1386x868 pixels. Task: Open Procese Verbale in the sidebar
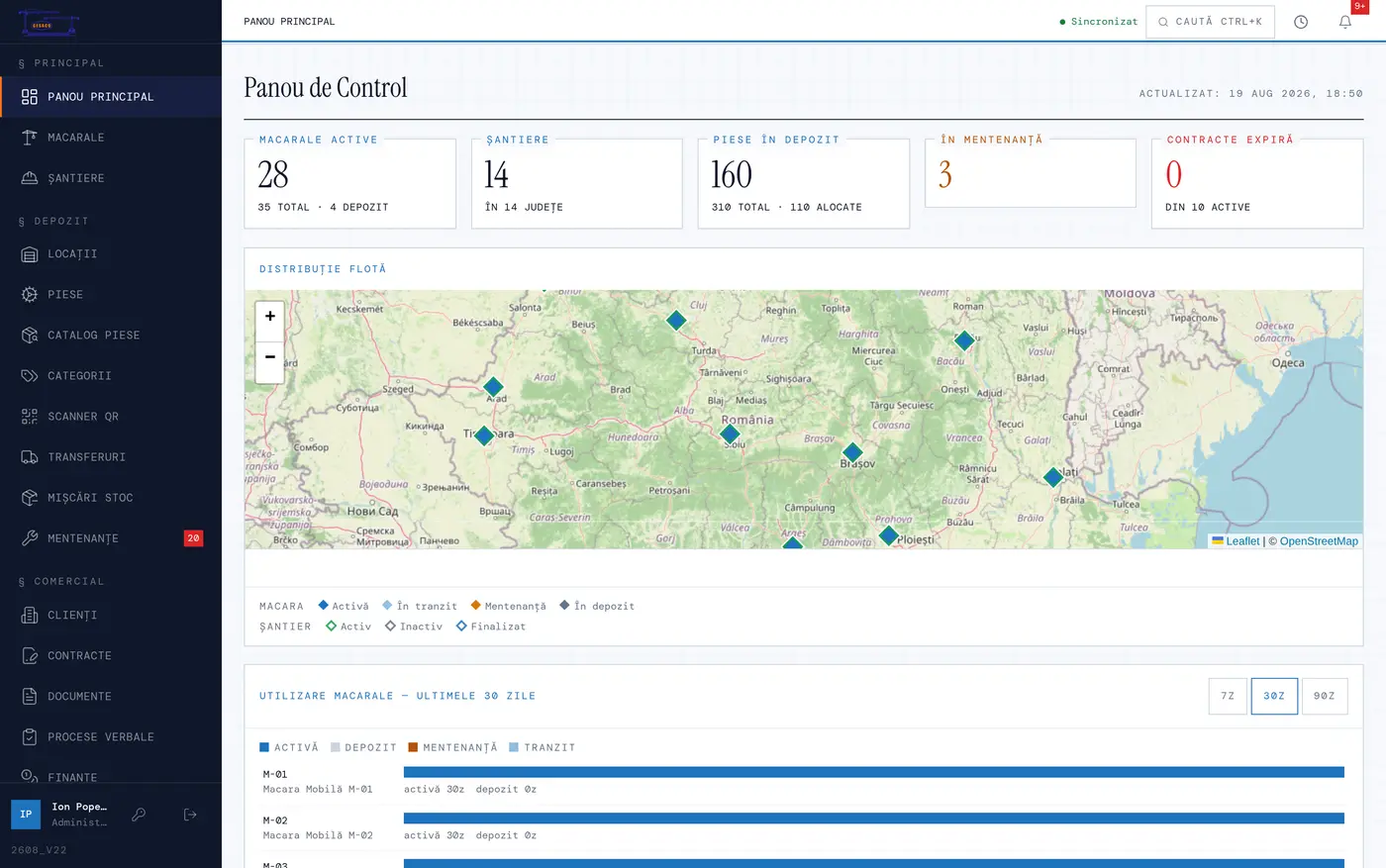pyautogui.click(x=111, y=737)
